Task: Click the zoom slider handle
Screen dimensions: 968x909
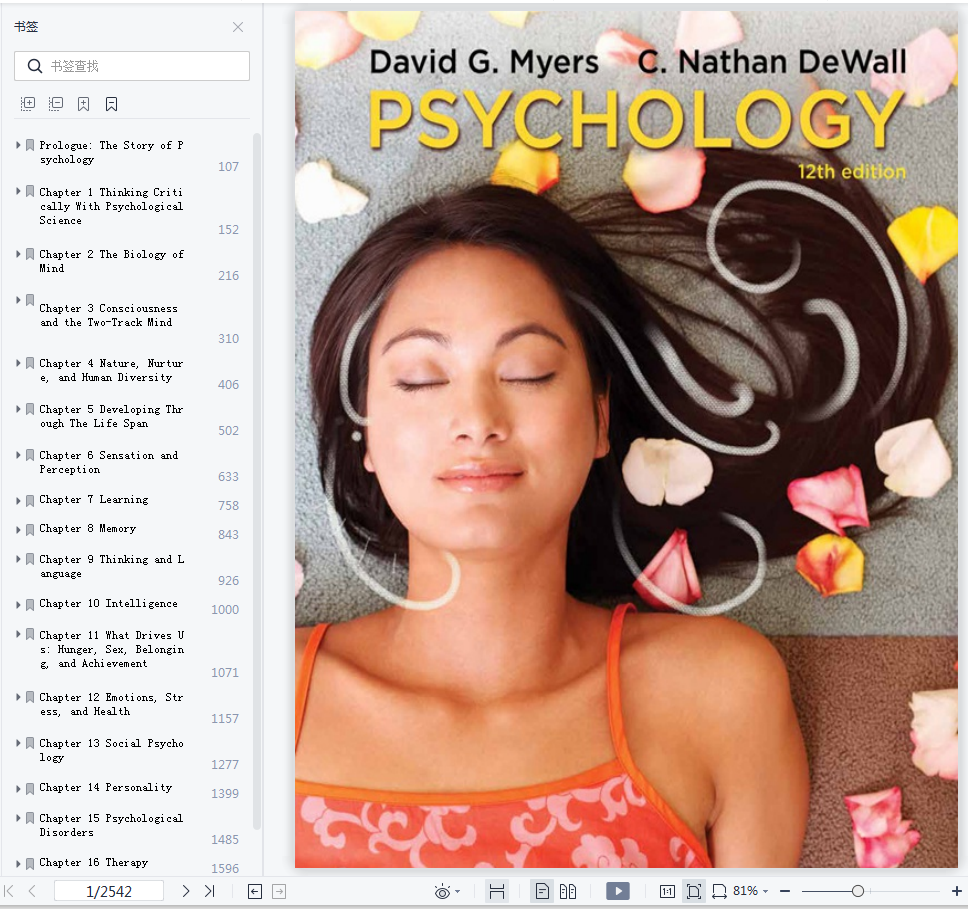Action: (x=857, y=891)
